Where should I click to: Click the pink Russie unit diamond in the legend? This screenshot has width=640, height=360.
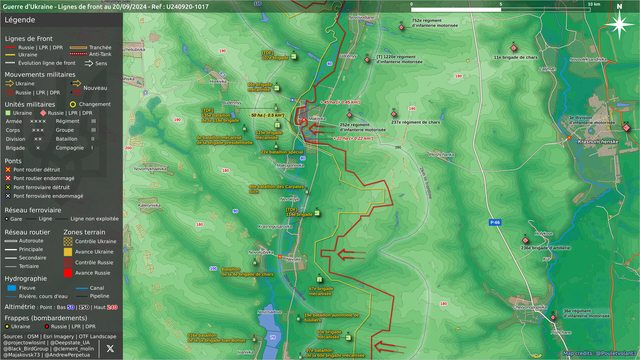43,113
